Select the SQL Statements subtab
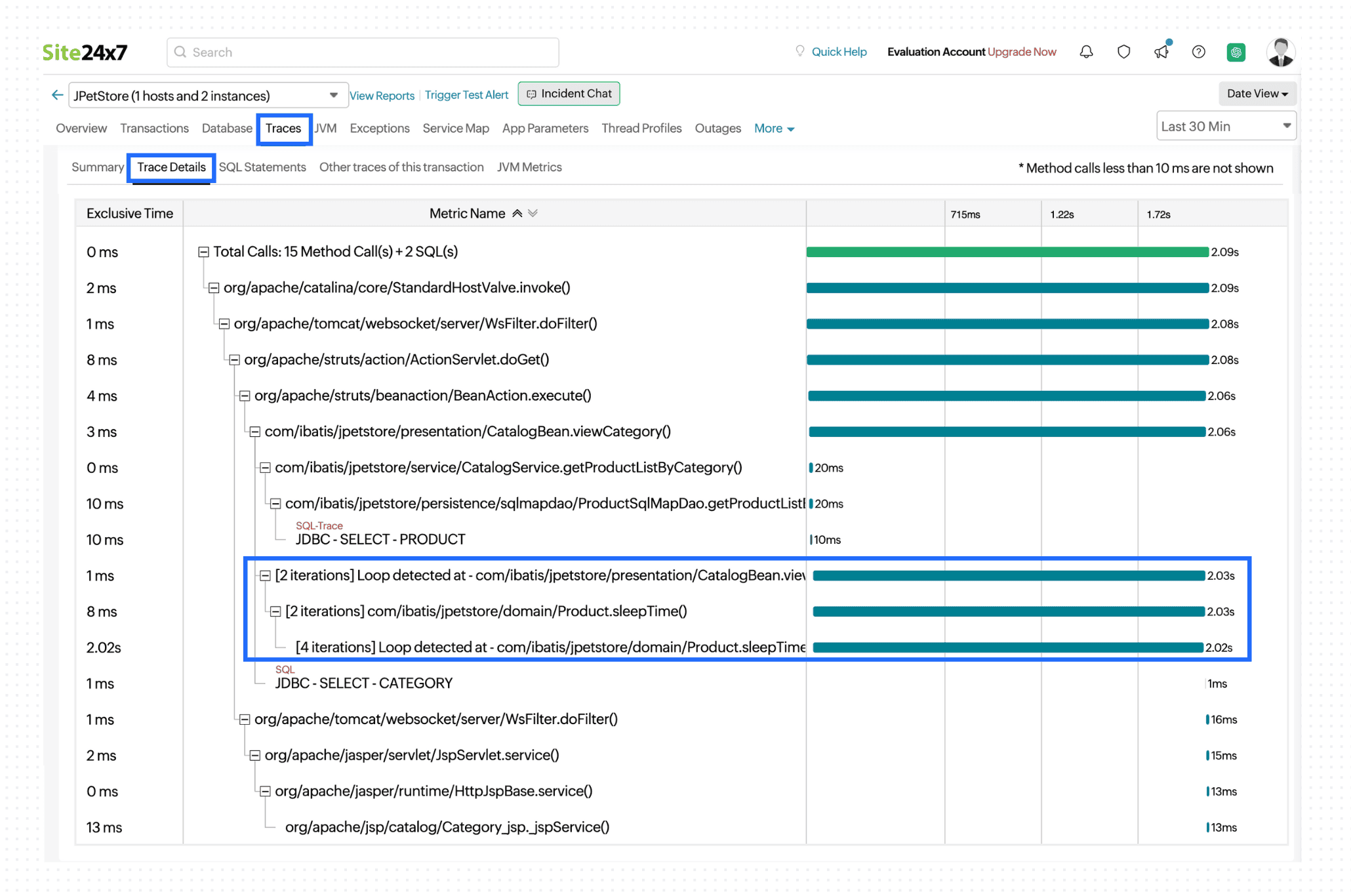The width and height of the screenshot is (1351, 896). click(x=262, y=167)
